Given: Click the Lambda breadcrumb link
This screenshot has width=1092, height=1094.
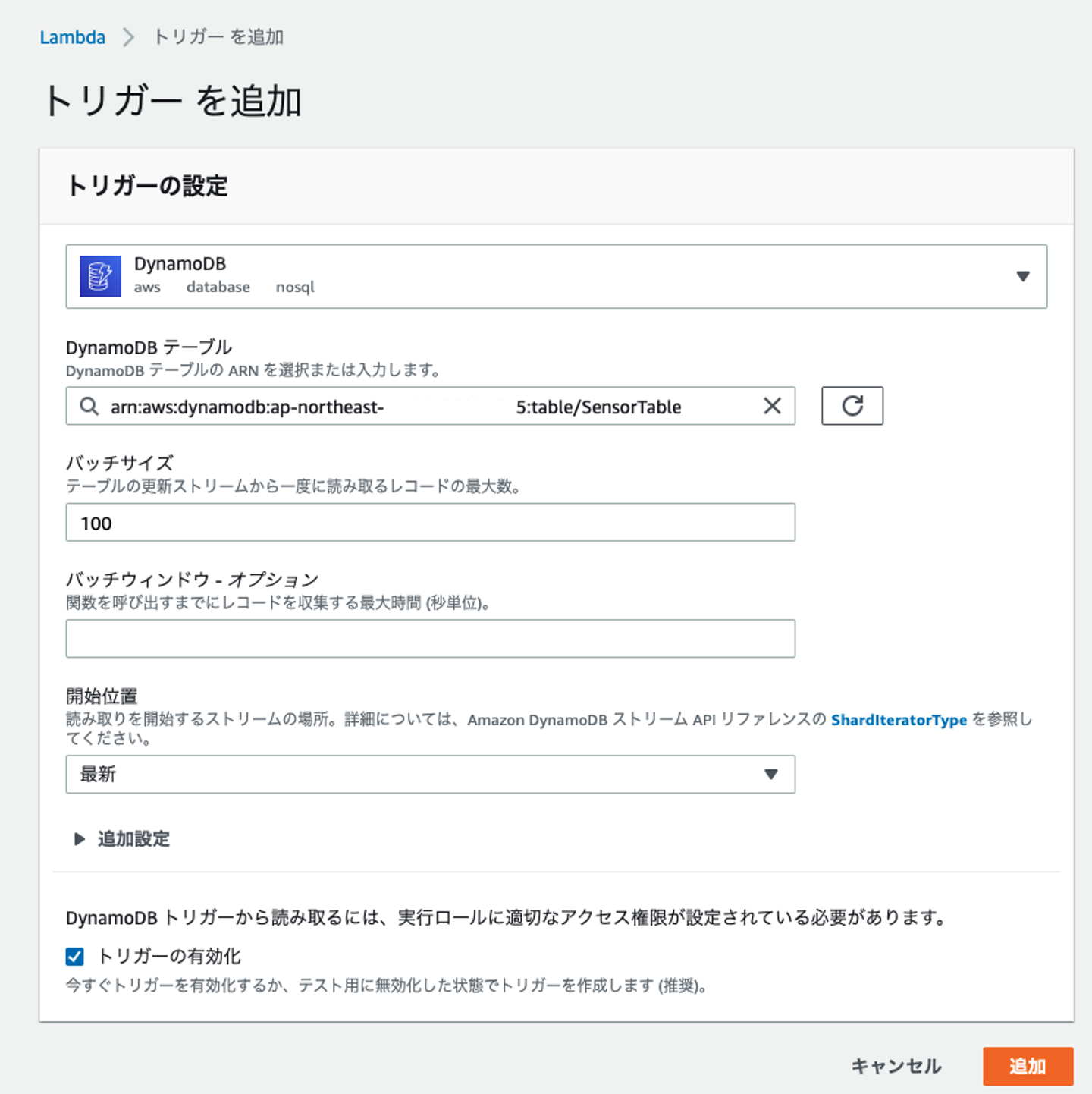Looking at the screenshot, I should point(72,37).
